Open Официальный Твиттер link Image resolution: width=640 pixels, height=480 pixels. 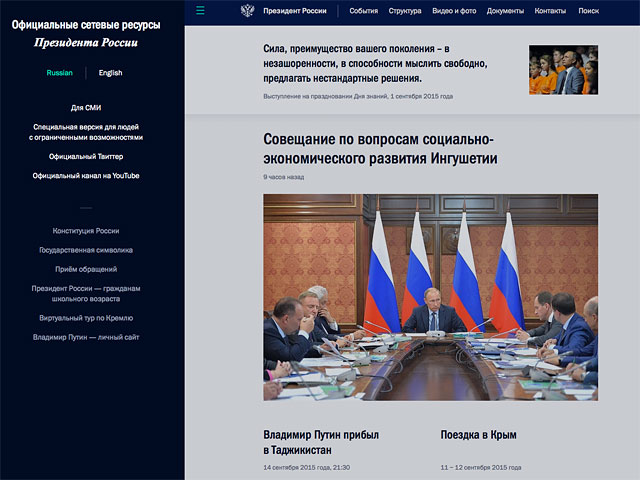pos(86,156)
